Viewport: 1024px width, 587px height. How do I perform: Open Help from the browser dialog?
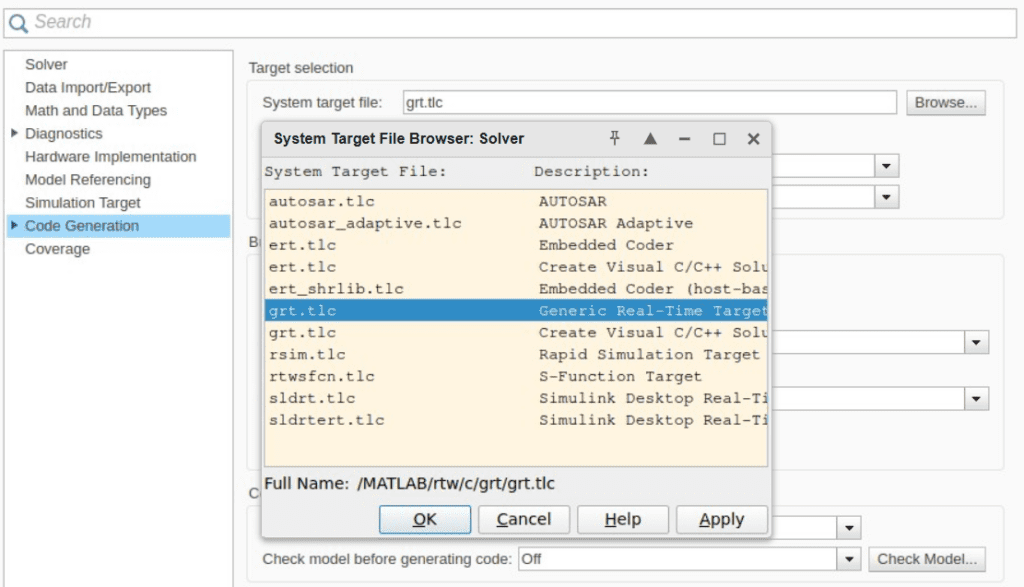622,519
